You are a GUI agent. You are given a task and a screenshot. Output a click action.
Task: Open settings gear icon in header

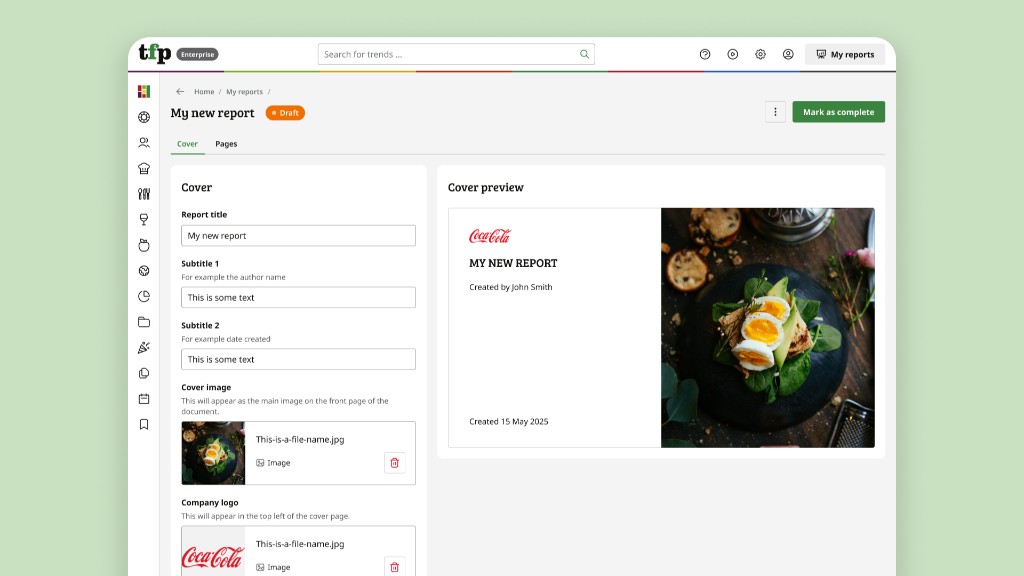click(760, 54)
